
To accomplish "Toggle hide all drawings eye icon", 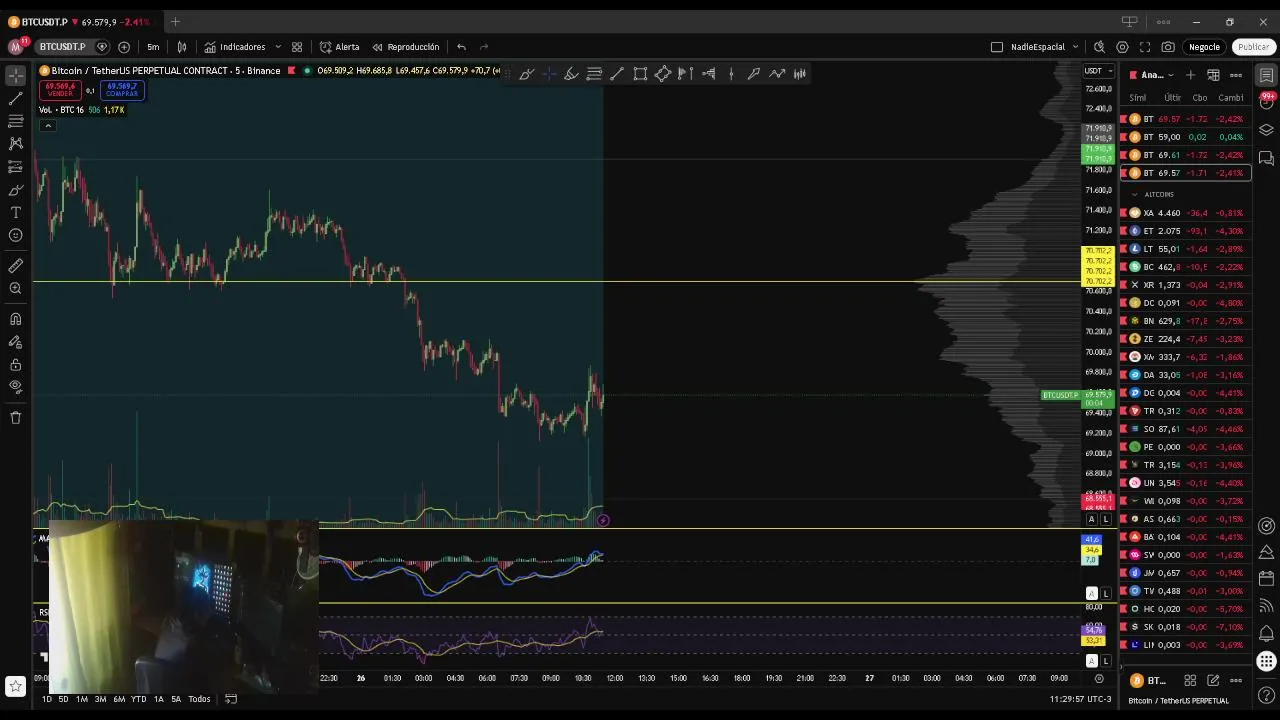I will [x=15, y=387].
